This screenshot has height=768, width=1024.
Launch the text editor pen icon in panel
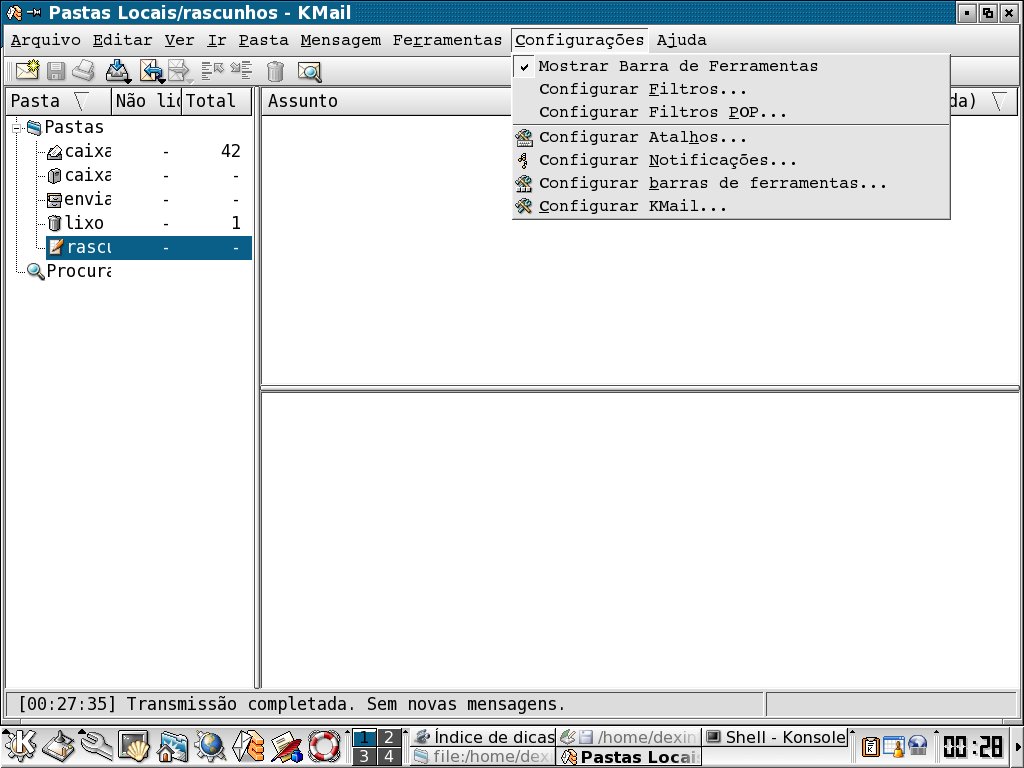[x=286, y=746]
